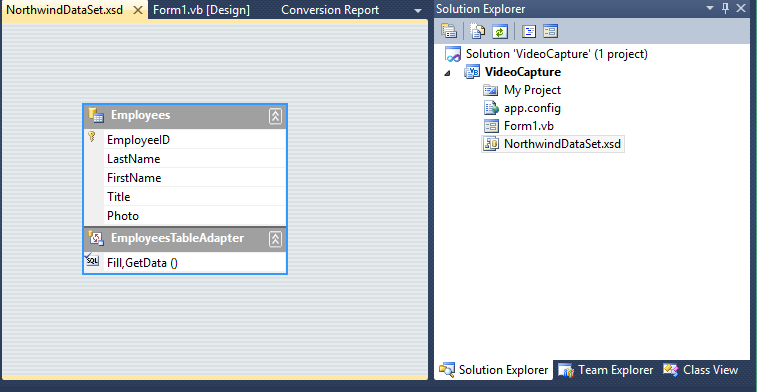Open the document tab list dropdown arrow
Viewport: 757px width, 392px height.
(418, 11)
